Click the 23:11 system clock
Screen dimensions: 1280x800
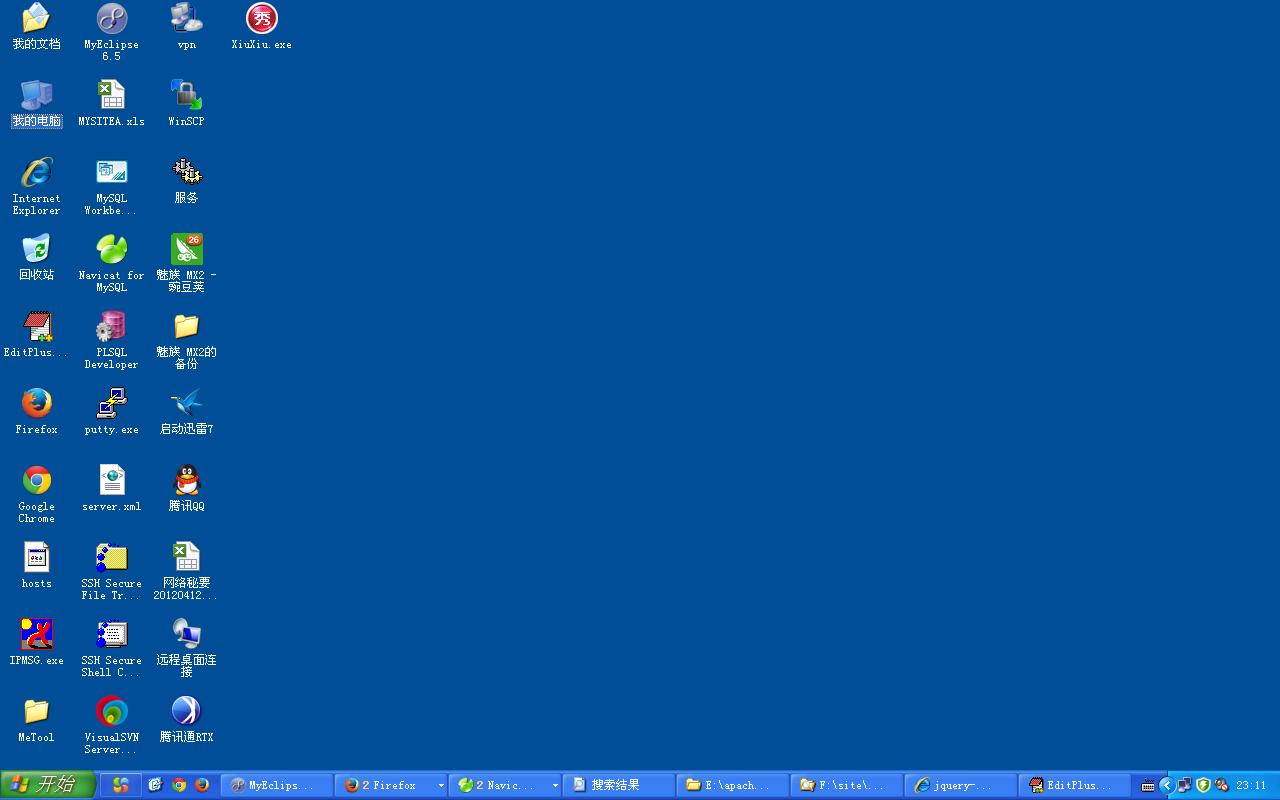click(1251, 785)
